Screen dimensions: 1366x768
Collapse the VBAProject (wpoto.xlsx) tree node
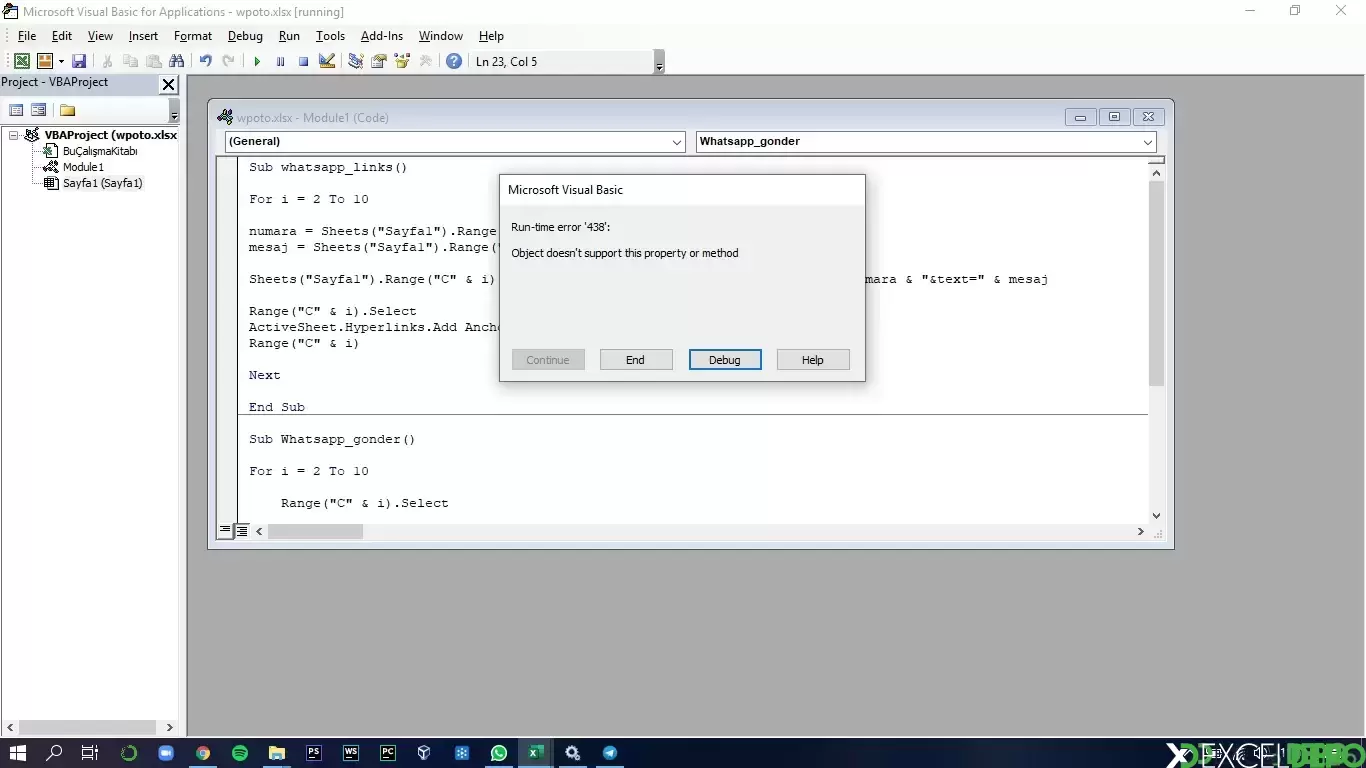[x=14, y=135]
